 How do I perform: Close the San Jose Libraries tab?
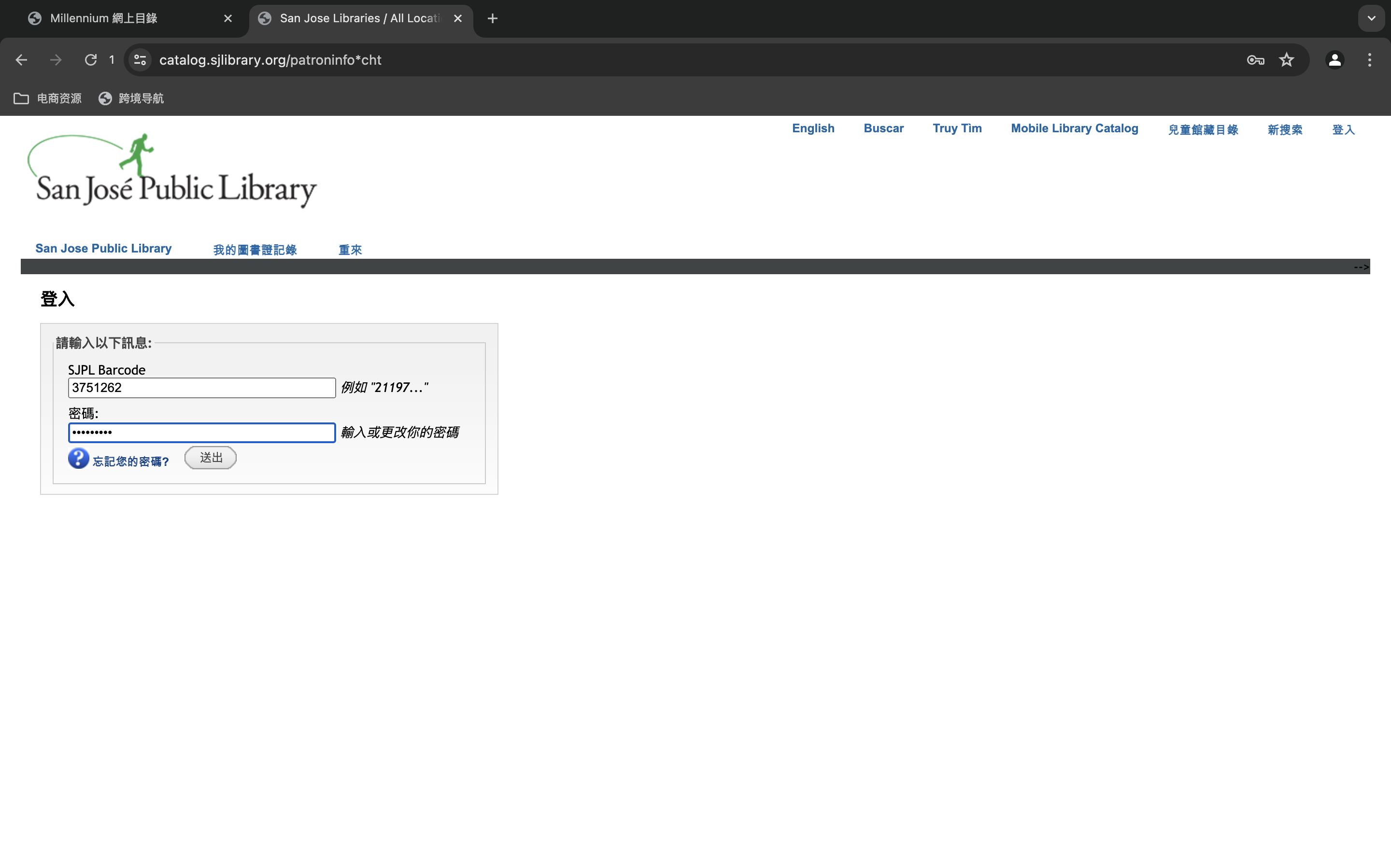(458, 18)
